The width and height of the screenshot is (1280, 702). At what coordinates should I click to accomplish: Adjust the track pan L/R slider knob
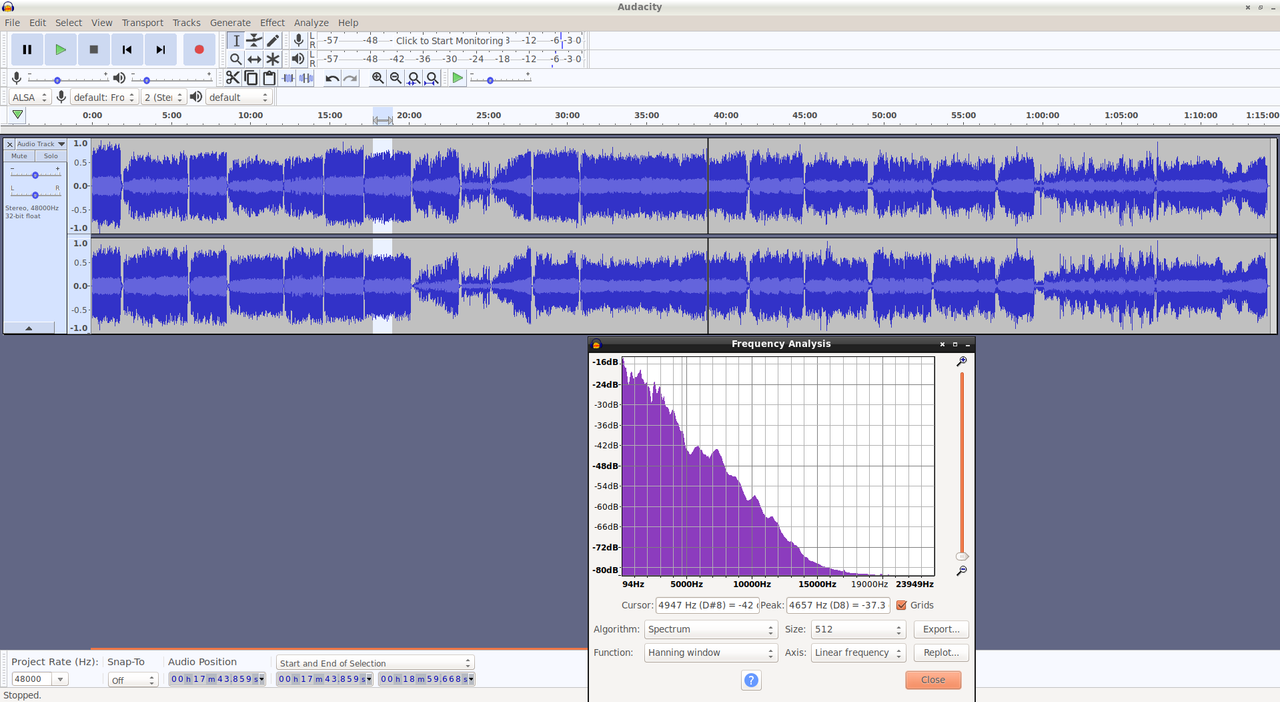click(x=35, y=194)
